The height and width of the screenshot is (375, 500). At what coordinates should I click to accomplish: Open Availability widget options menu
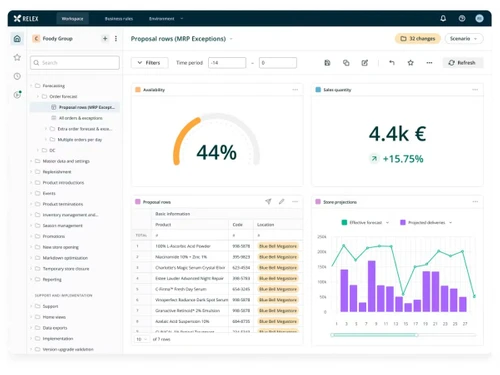point(295,90)
